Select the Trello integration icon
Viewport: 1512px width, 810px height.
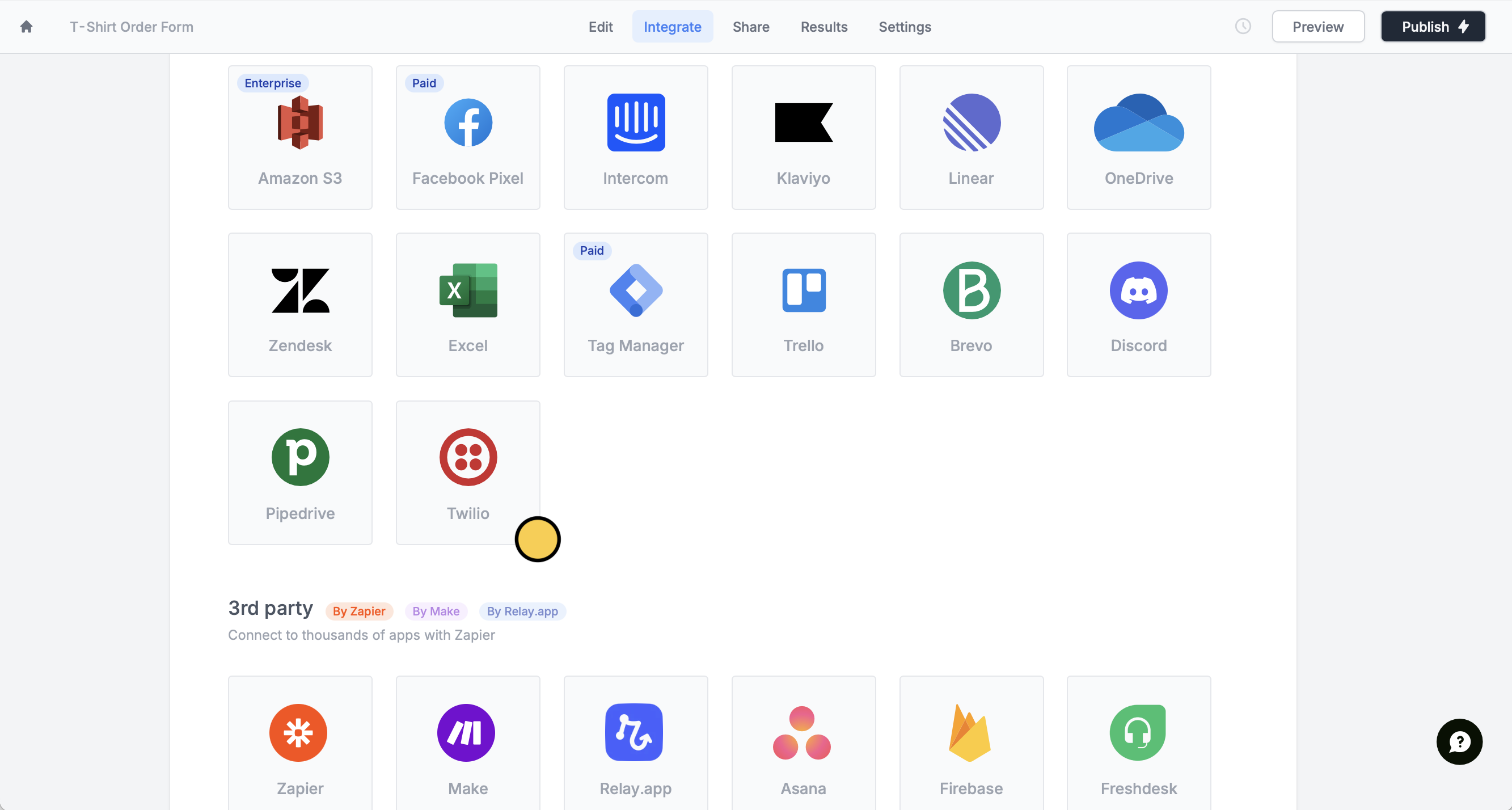tap(803, 290)
